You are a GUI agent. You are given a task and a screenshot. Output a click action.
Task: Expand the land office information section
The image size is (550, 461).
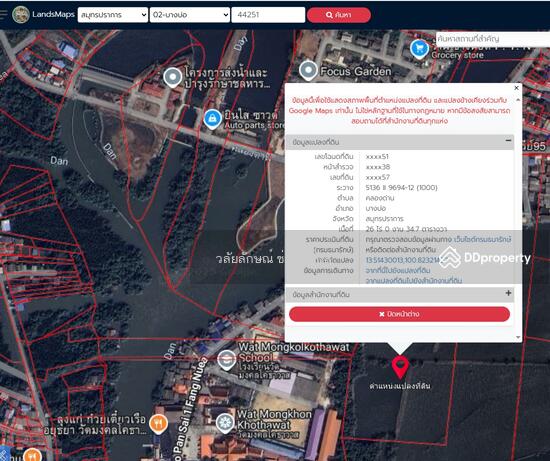[x=508, y=293]
